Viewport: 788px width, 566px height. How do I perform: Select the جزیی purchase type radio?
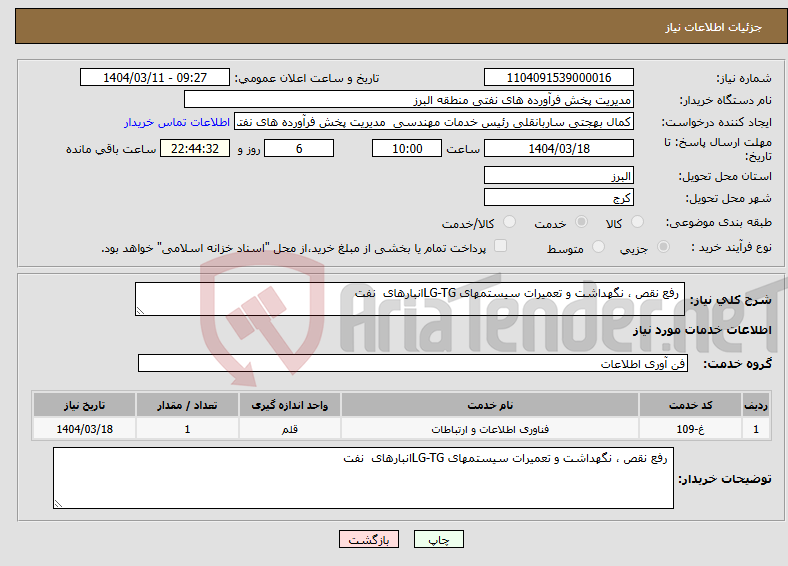[x=663, y=246]
